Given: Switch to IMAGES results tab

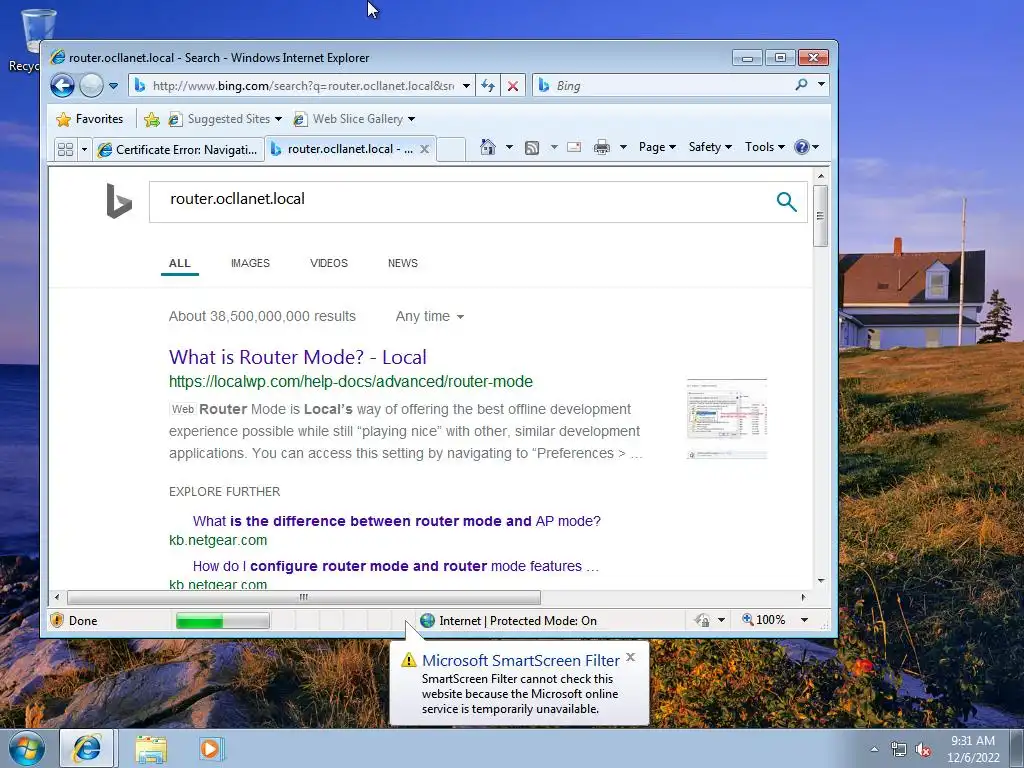Looking at the screenshot, I should pos(250,263).
